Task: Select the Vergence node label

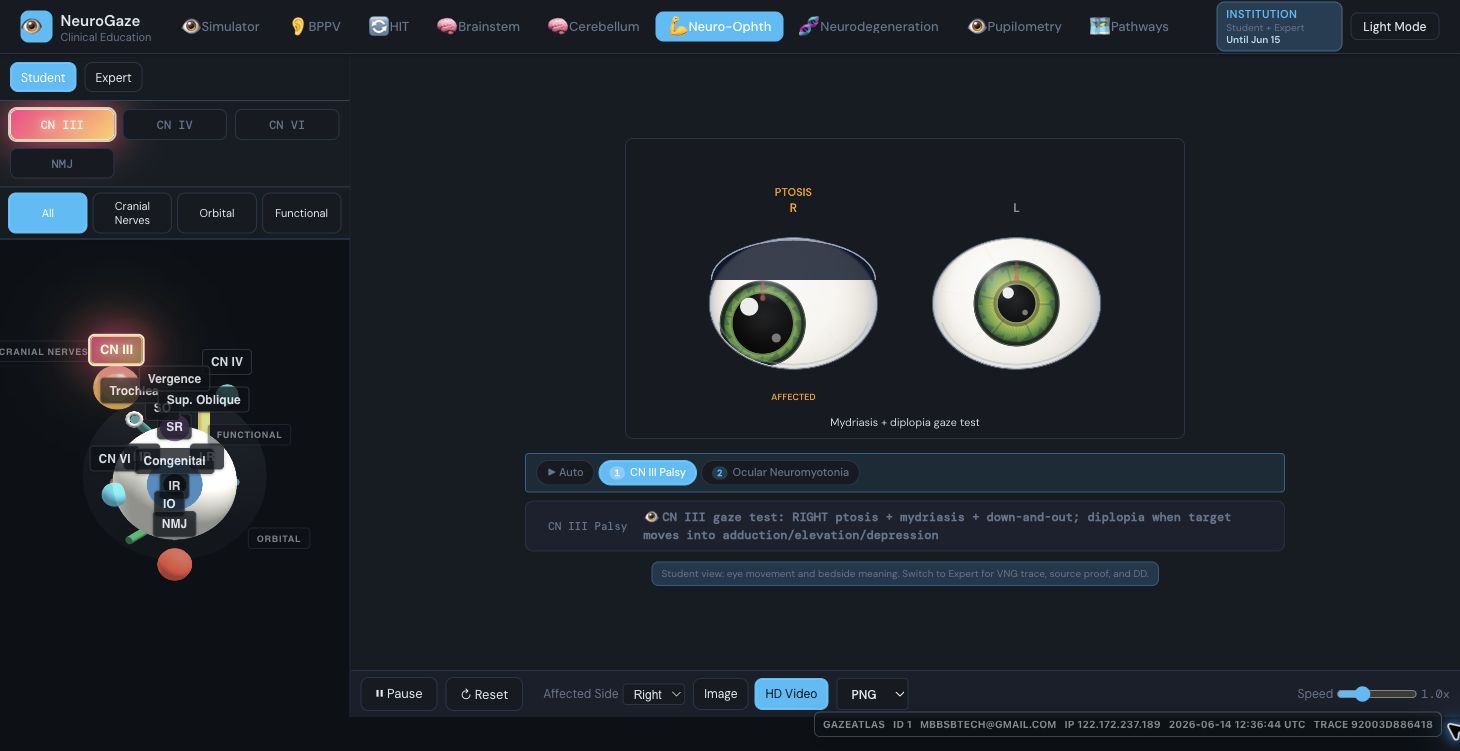Action: pos(174,378)
